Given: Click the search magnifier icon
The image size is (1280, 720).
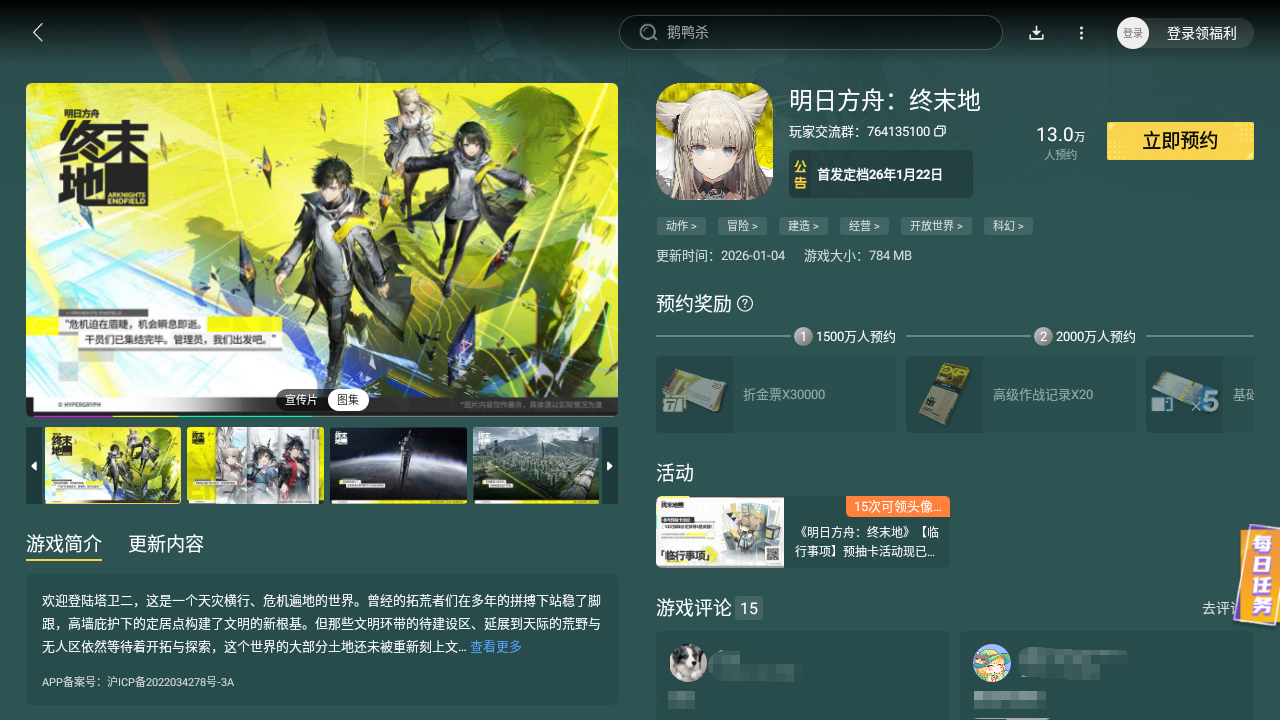Looking at the screenshot, I should pos(648,33).
